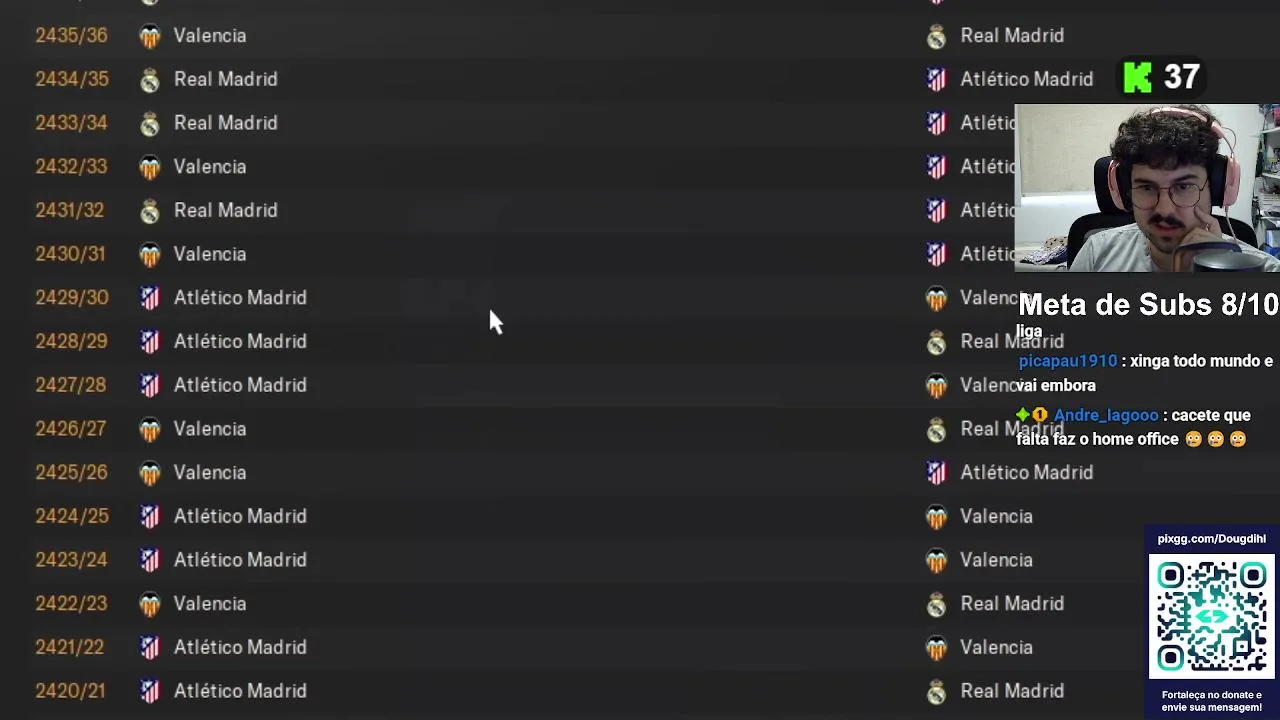
Task: Open Real Madrid runner-up name for 2422/23
Action: (1012, 604)
